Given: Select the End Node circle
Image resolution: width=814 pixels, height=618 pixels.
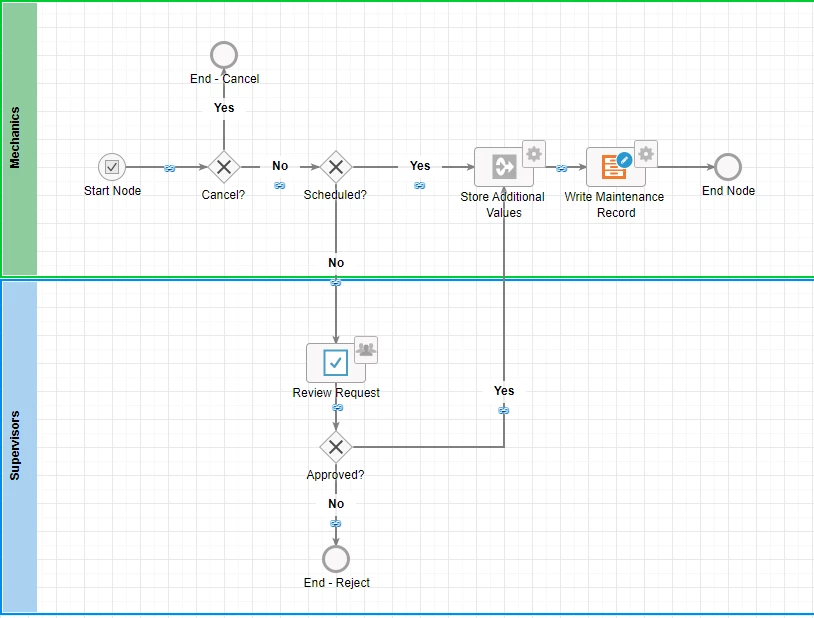Looking at the screenshot, I should coord(728,167).
